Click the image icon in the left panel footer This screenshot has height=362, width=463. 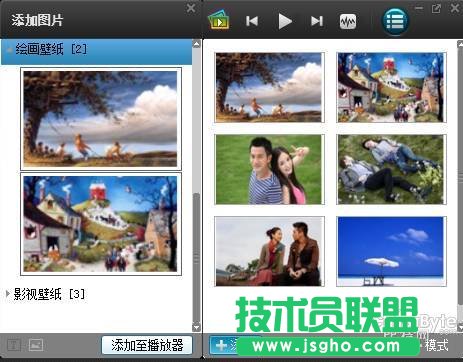tap(36, 345)
